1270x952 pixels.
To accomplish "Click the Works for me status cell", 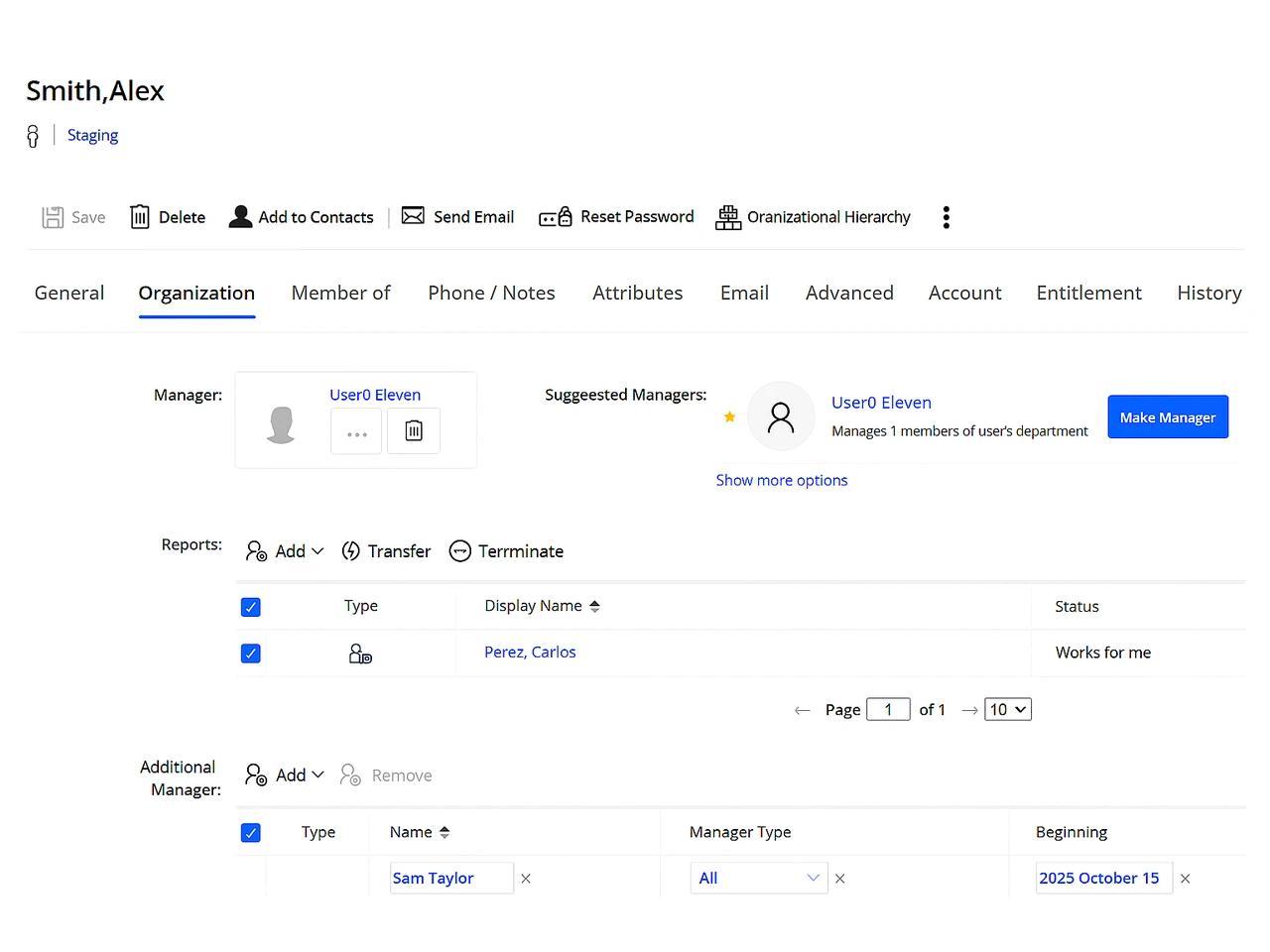I will [1103, 653].
